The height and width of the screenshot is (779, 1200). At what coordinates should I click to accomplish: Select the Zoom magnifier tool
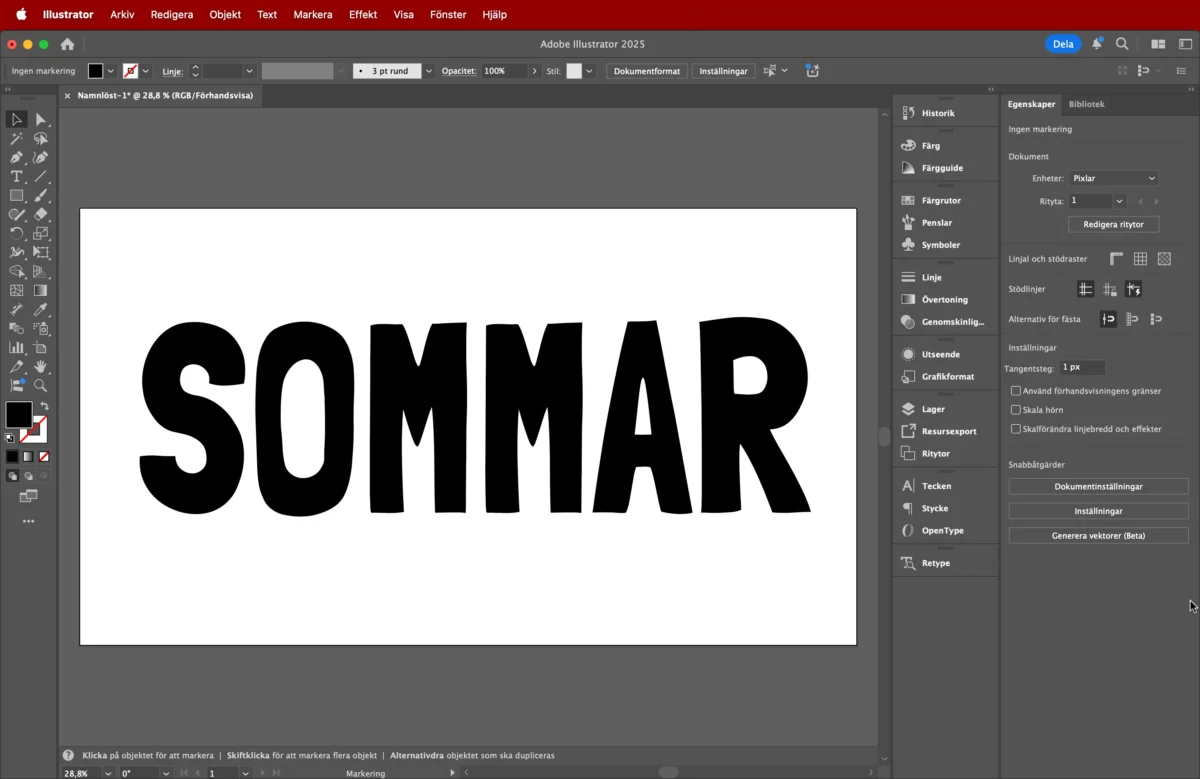pyautogui.click(x=41, y=385)
